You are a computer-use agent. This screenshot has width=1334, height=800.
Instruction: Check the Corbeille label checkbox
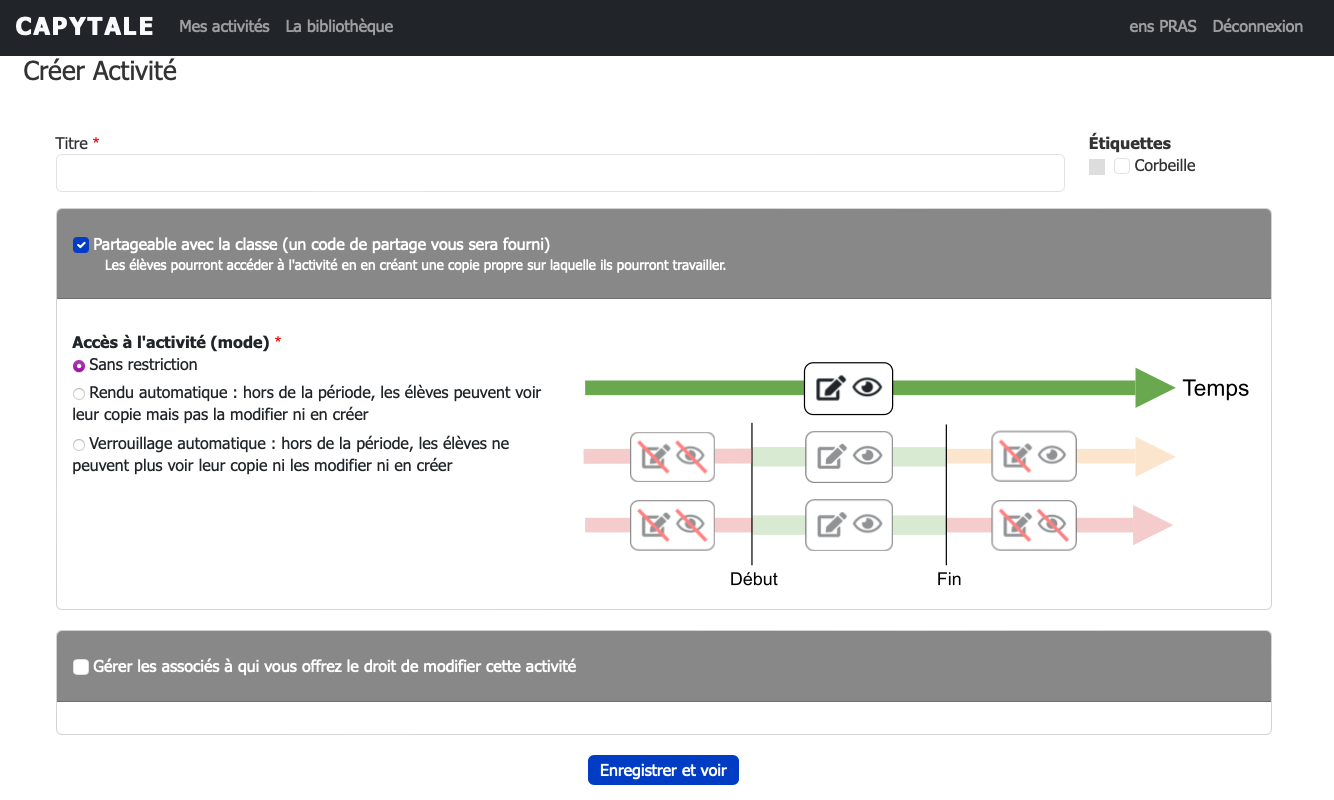click(1122, 166)
